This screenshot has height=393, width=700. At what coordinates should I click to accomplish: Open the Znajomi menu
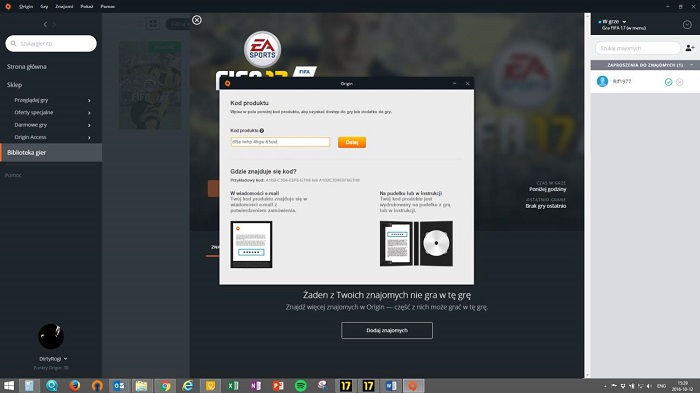(64, 6)
